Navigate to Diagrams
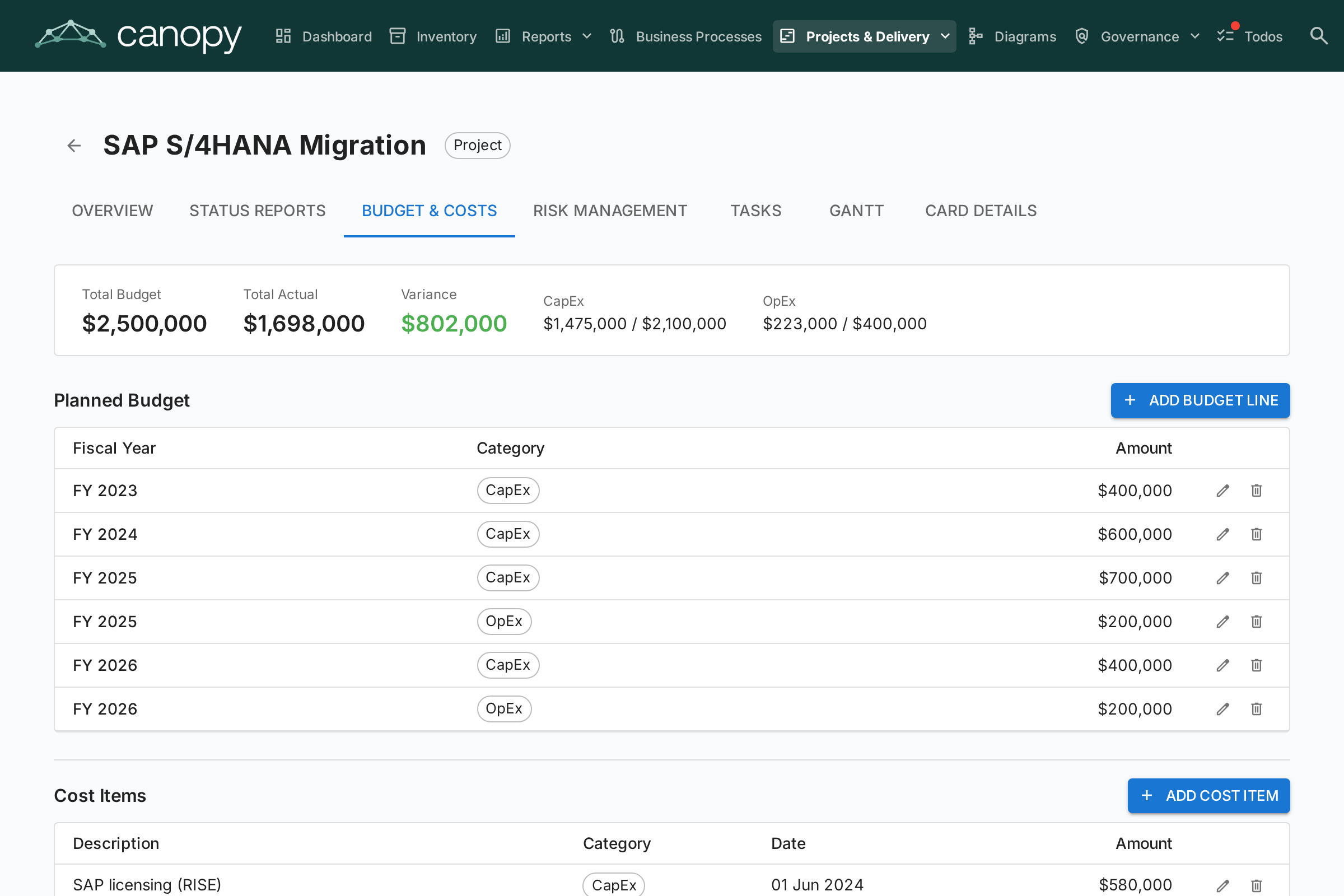 (1012, 36)
